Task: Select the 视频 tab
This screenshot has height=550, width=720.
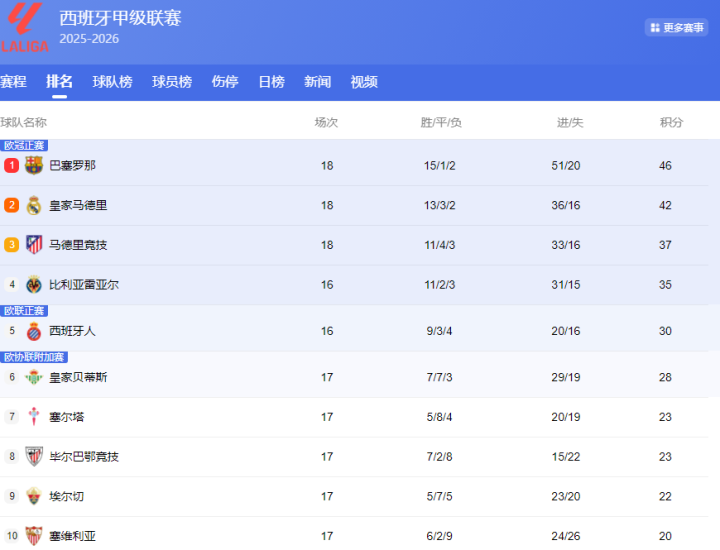Action: 364,82
